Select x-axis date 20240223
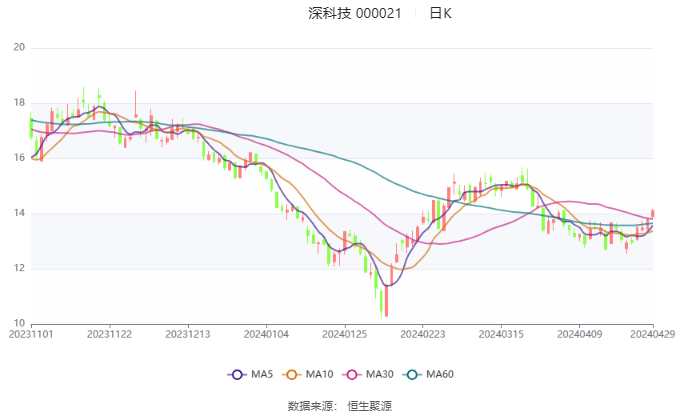The width and height of the screenshot is (680, 413). 423,334
